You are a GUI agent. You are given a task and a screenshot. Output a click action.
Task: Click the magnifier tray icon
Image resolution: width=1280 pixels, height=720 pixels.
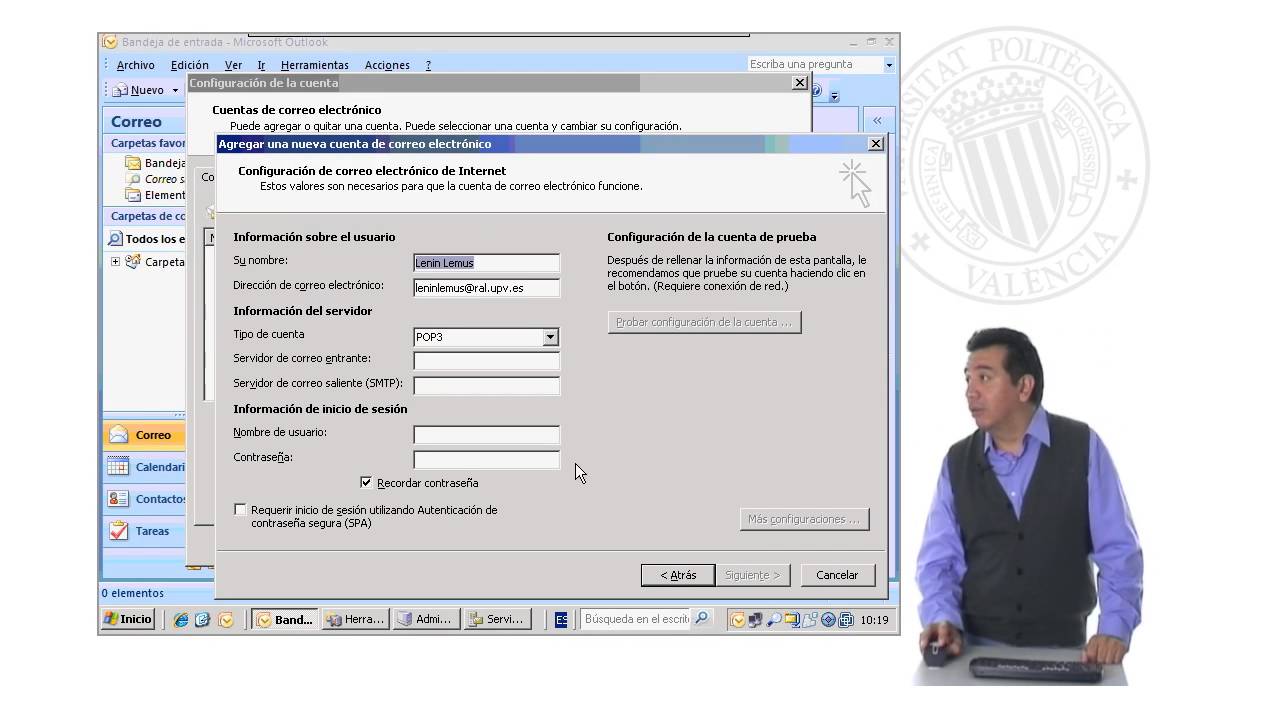click(x=773, y=620)
